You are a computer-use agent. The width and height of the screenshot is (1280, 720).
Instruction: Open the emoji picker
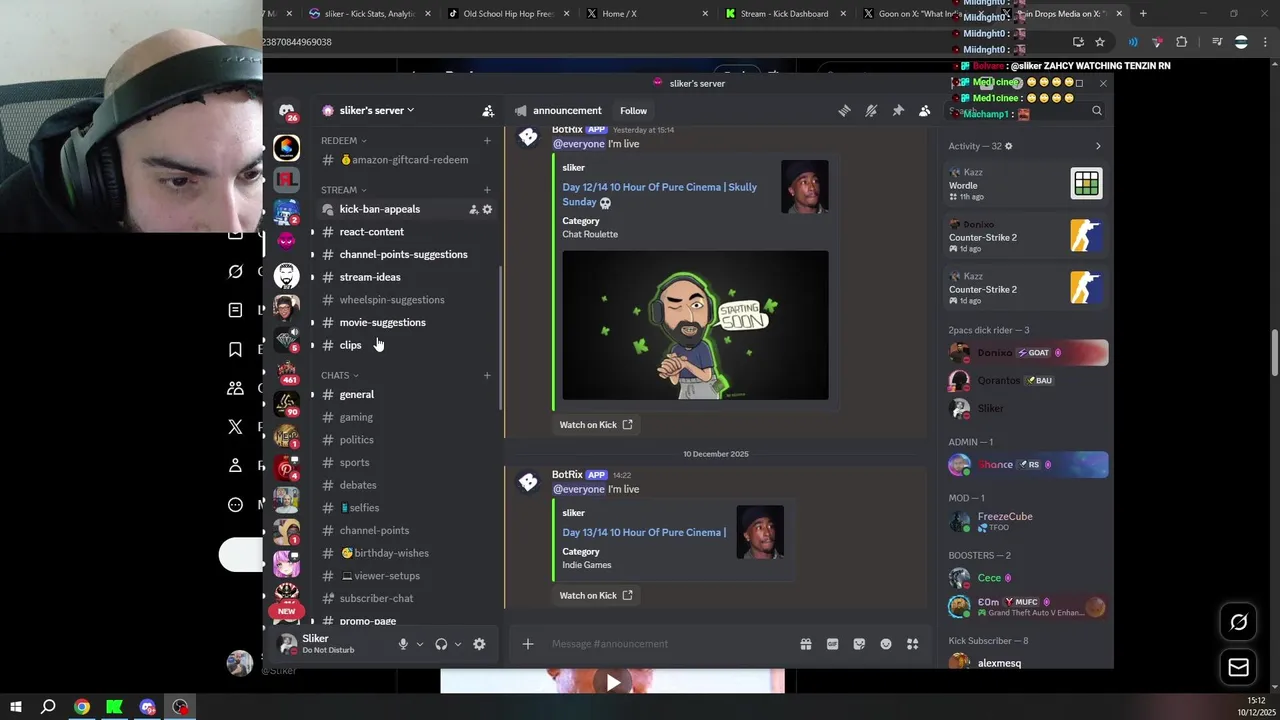(886, 644)
